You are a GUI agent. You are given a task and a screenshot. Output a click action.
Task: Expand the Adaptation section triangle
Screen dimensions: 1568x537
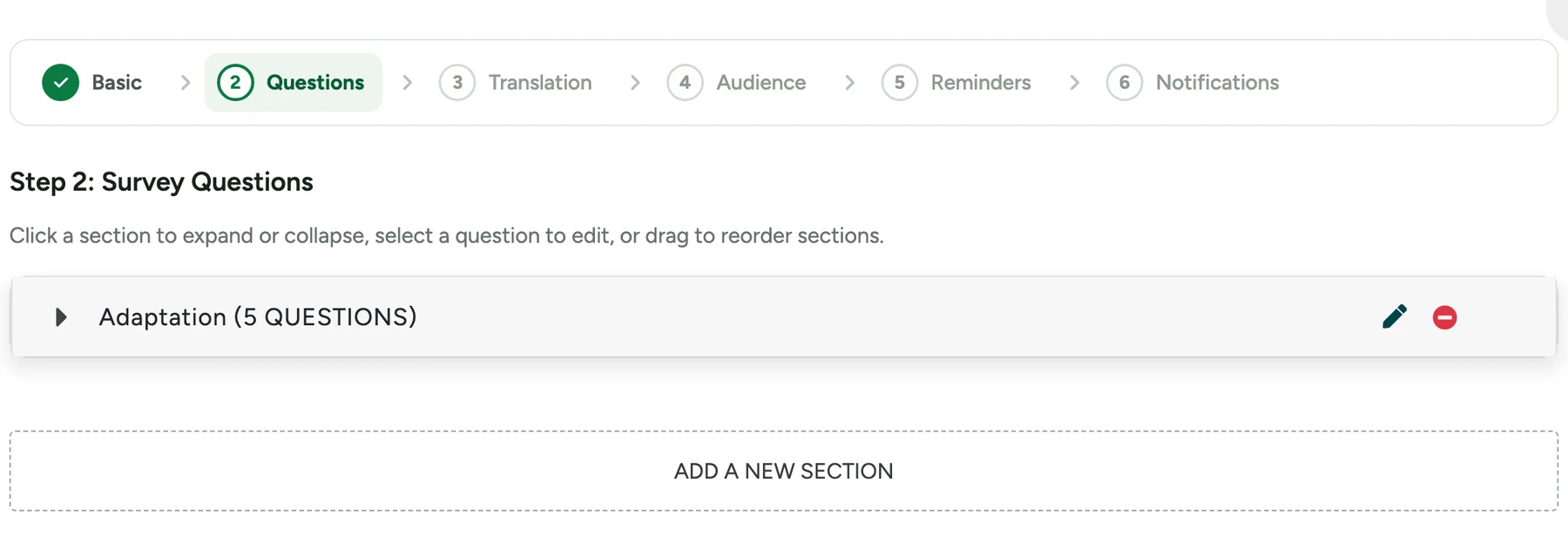tap(61, 316)
